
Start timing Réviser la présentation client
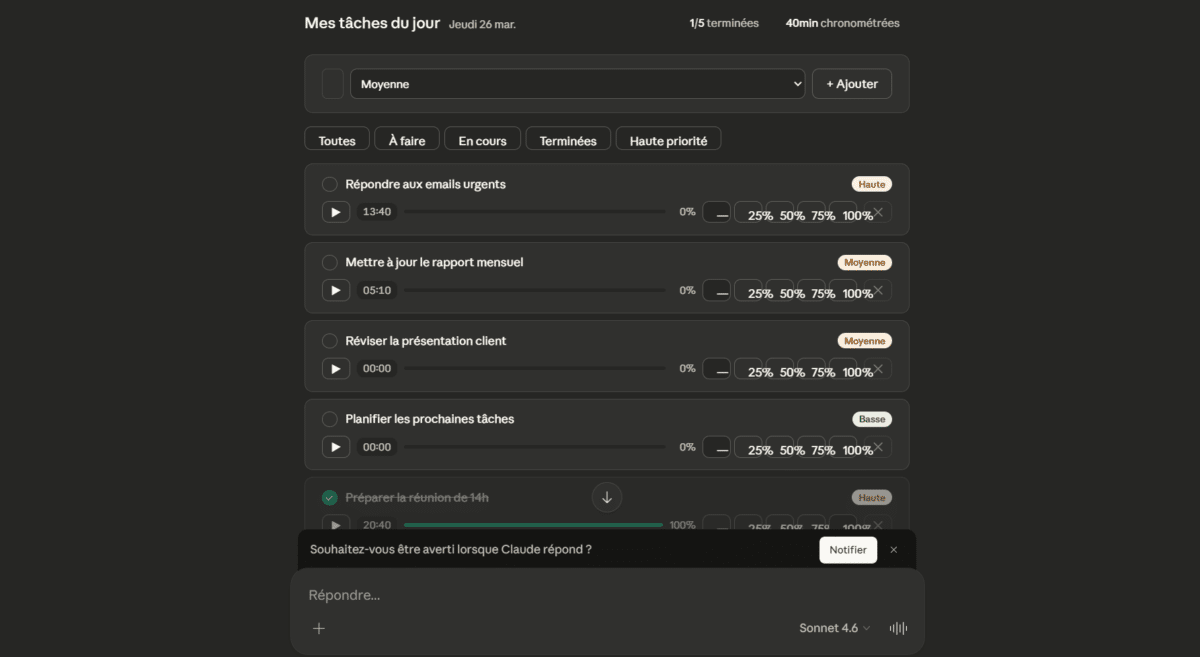click(x=336, y=368)
